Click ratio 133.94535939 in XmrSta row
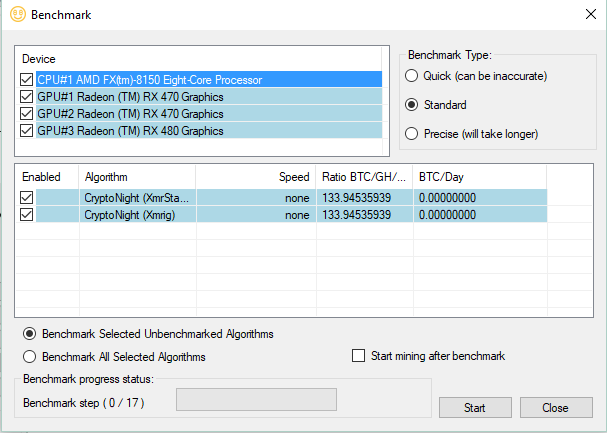This screenshot has height=433, width=607. tap(357, 198)
